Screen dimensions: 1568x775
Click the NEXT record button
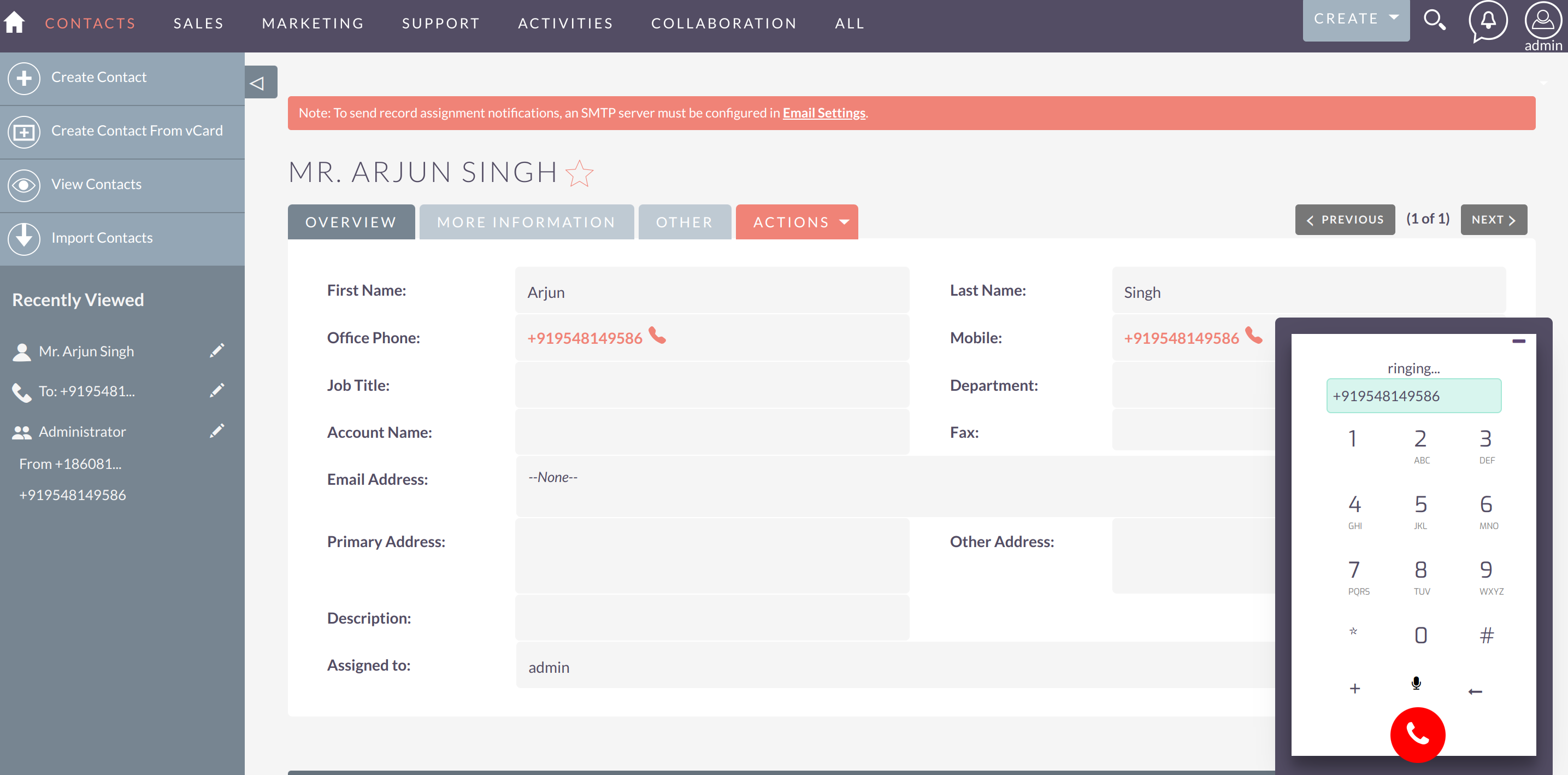[1493, 219]
